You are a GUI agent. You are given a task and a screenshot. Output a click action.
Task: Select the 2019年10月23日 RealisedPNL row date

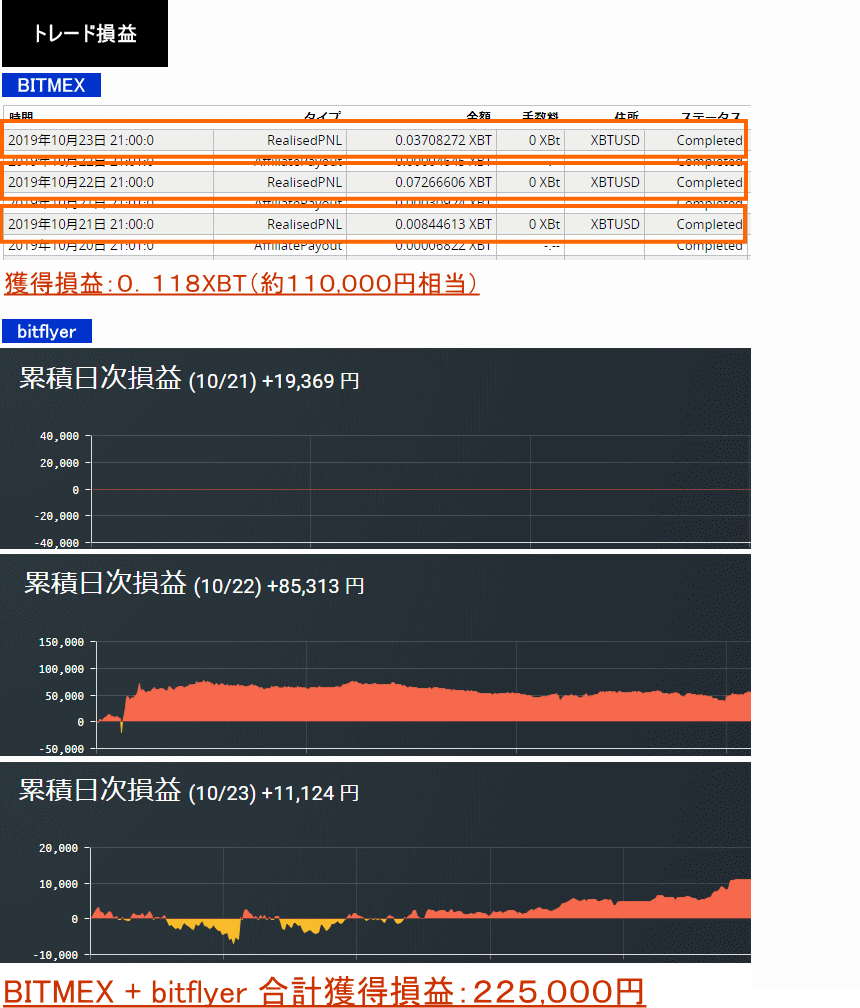tap(81, 140)
